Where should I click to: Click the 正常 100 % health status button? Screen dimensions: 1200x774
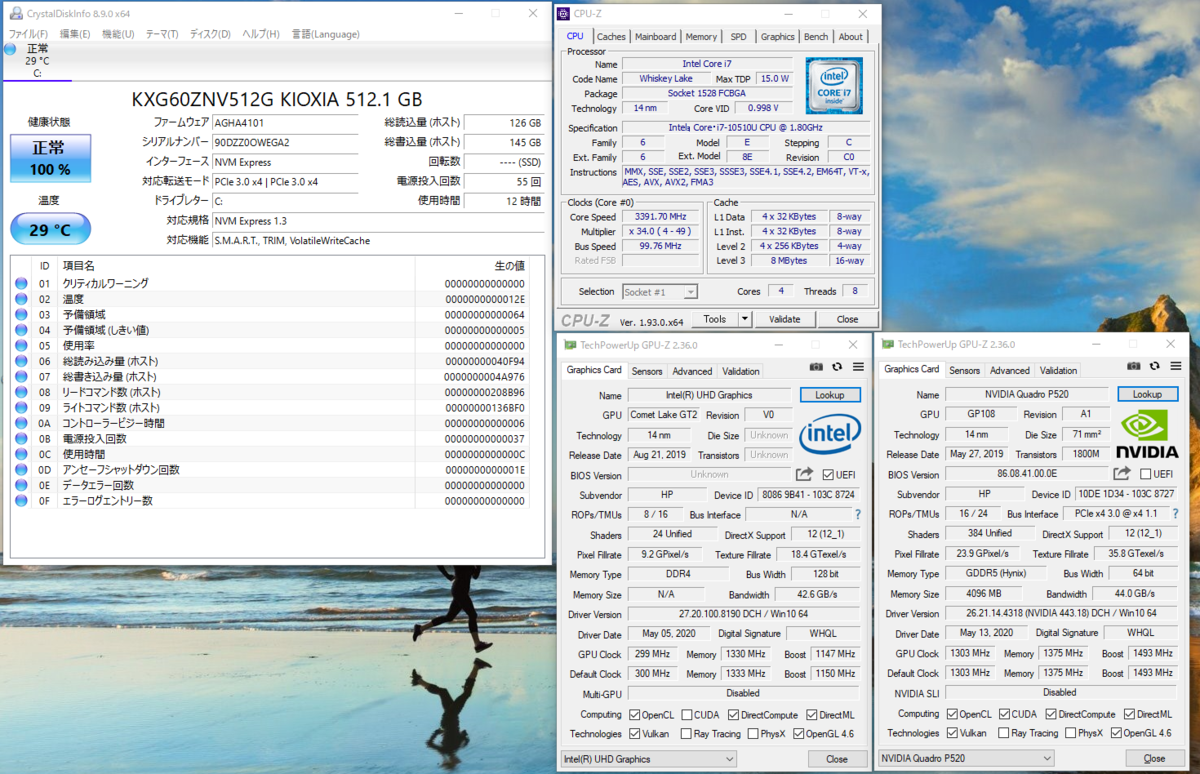coord(50,159)
